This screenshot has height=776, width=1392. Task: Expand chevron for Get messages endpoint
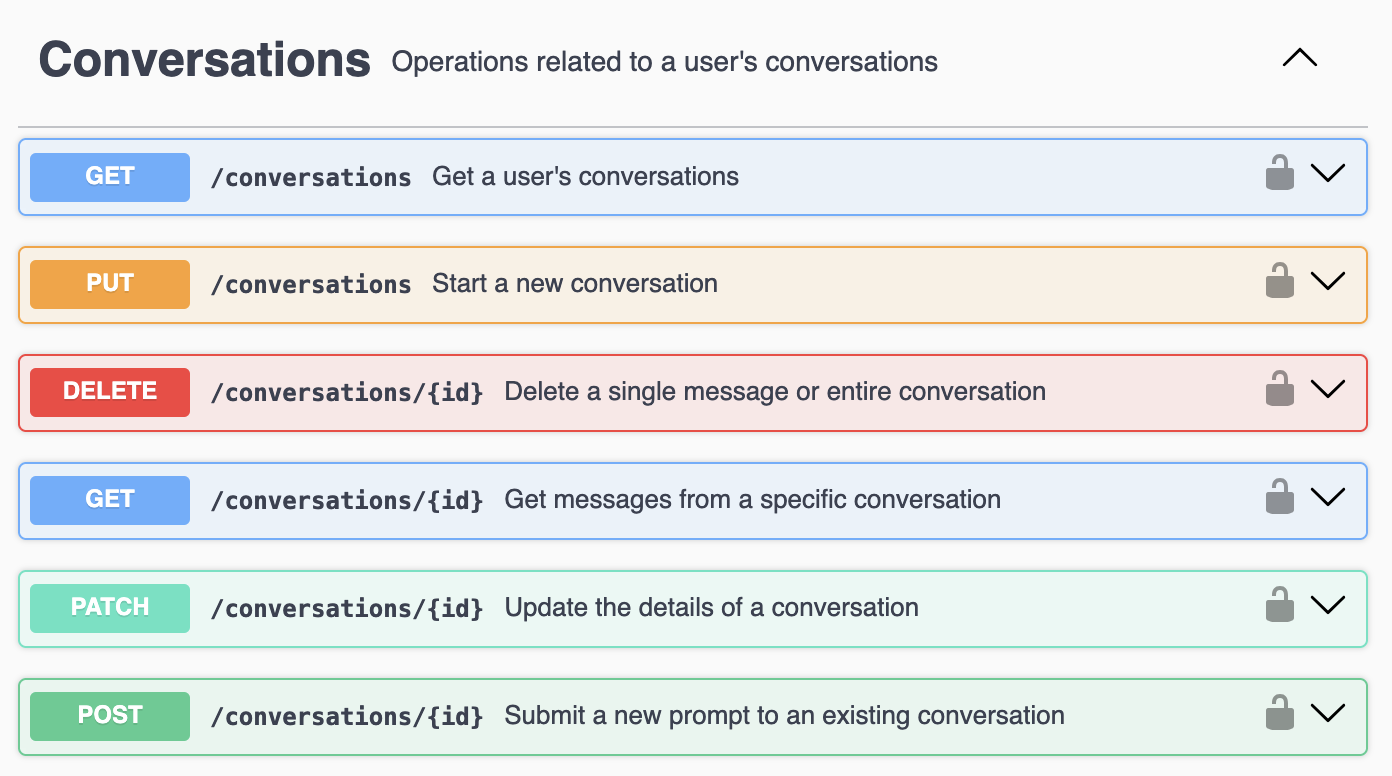1328,498
